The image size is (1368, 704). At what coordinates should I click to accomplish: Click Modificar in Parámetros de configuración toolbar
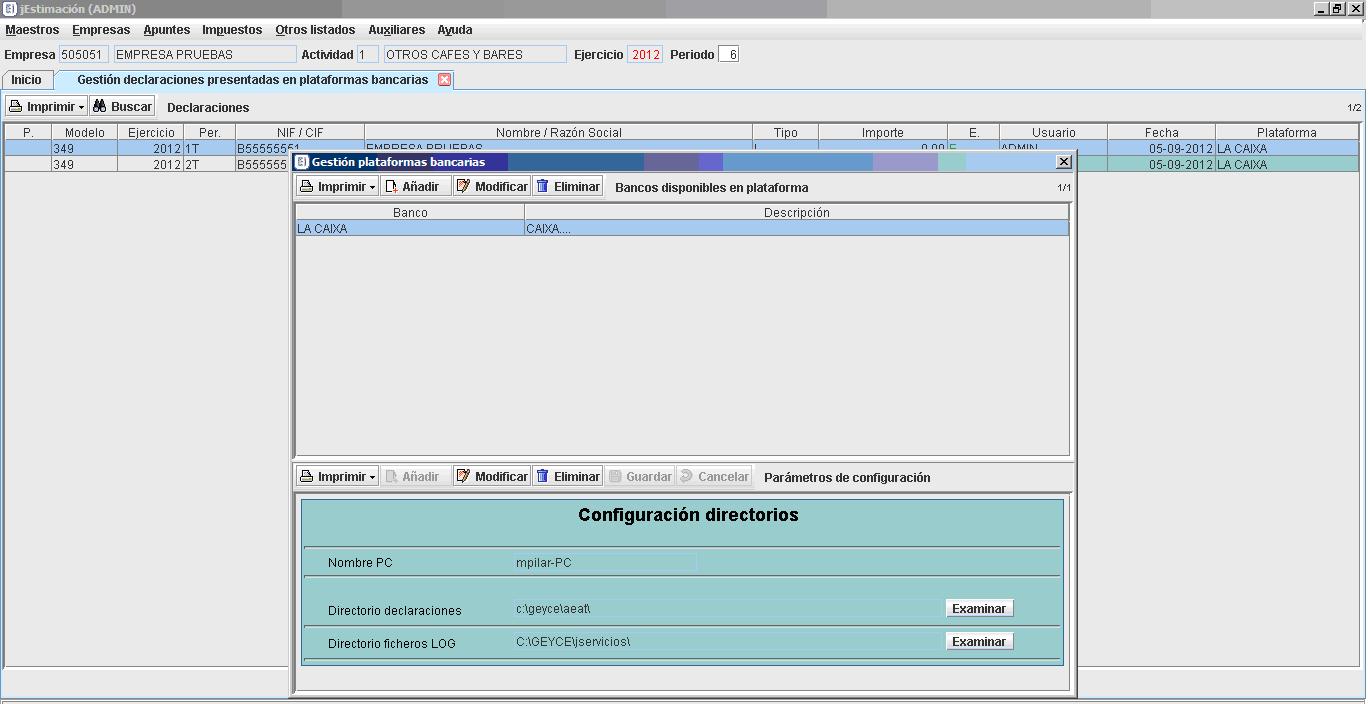coord(491,477)
